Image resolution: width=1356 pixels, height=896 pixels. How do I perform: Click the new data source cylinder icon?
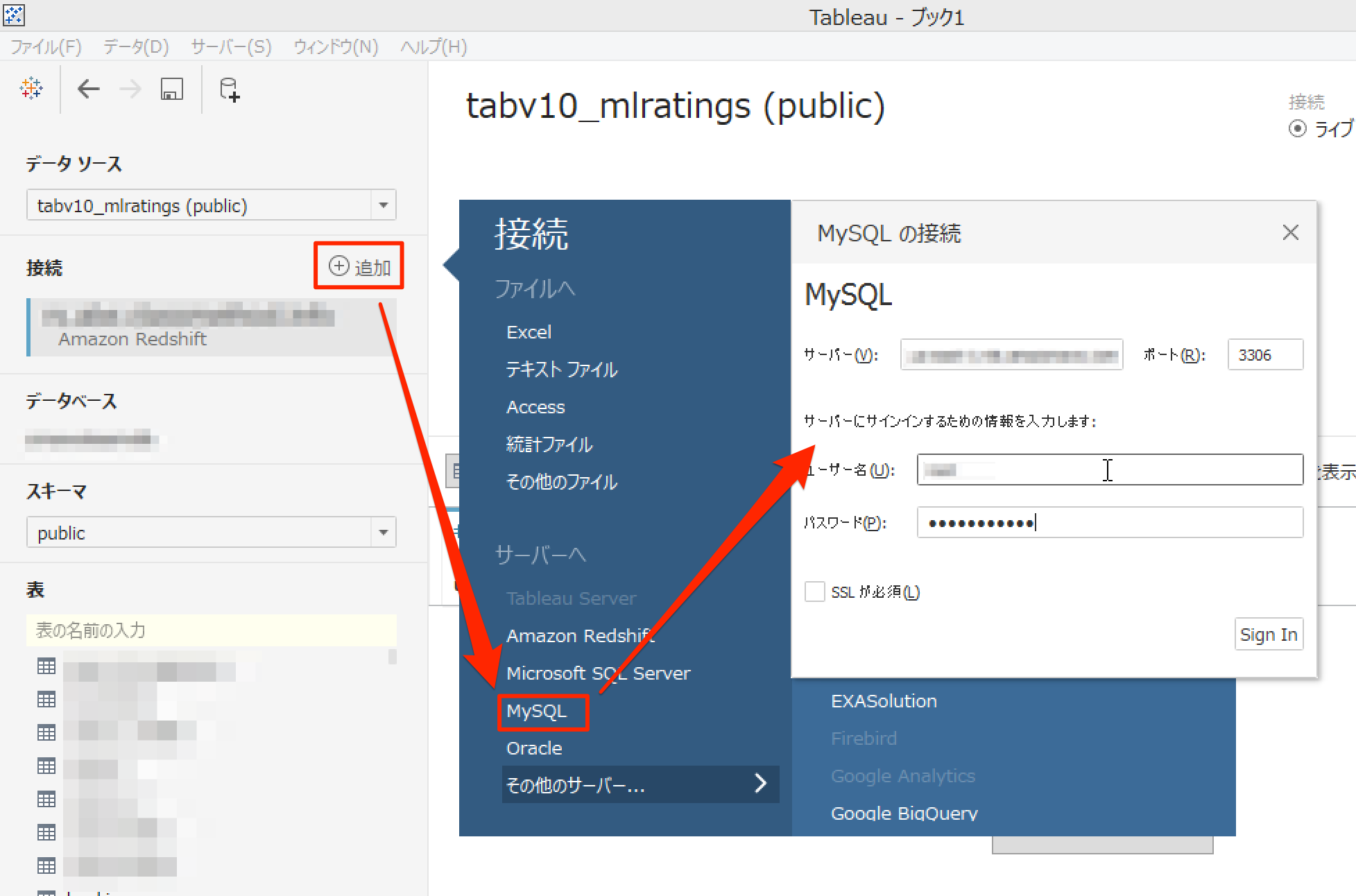coord(228,89)
